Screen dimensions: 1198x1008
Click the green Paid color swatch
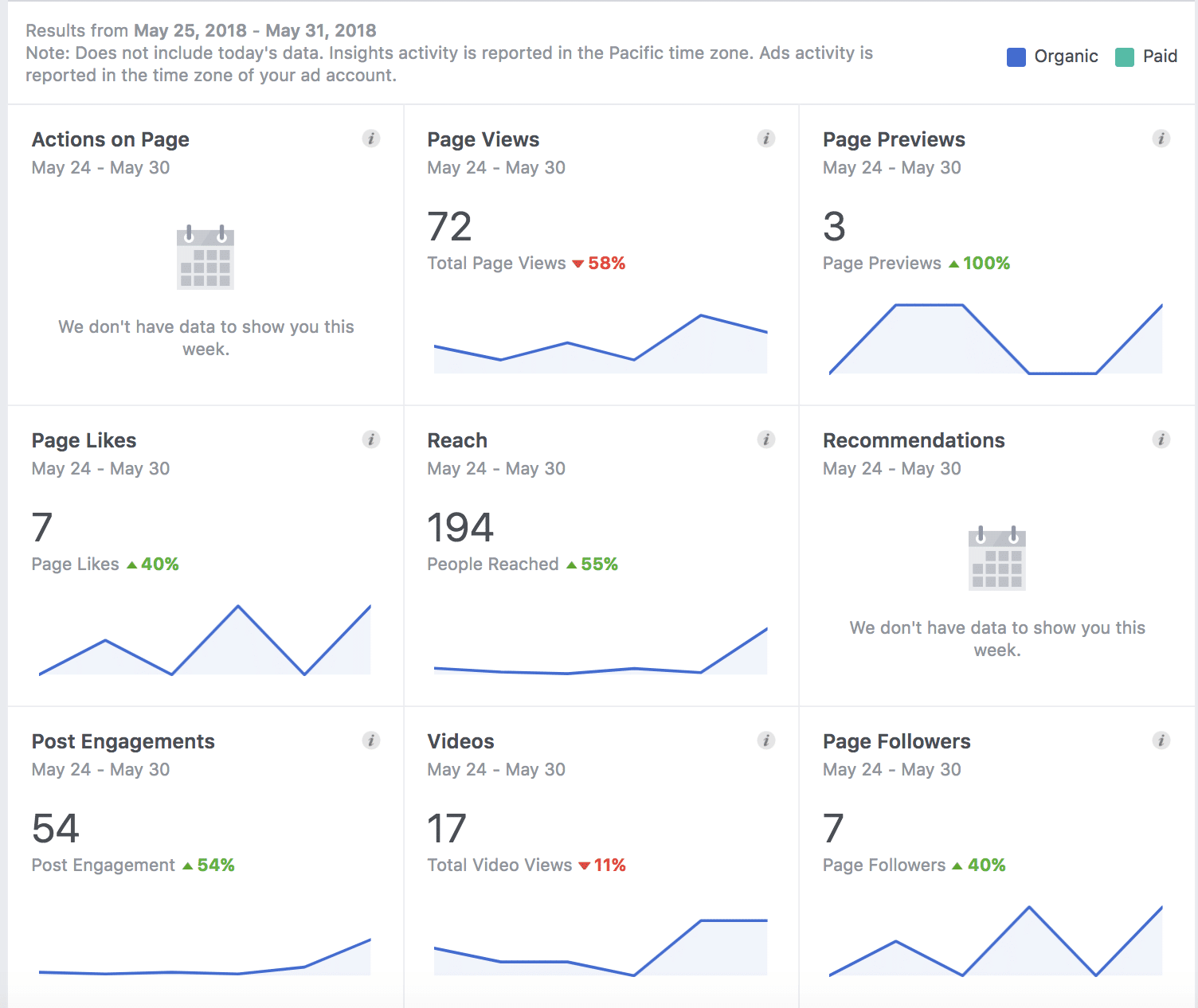tap(1124, 57)
